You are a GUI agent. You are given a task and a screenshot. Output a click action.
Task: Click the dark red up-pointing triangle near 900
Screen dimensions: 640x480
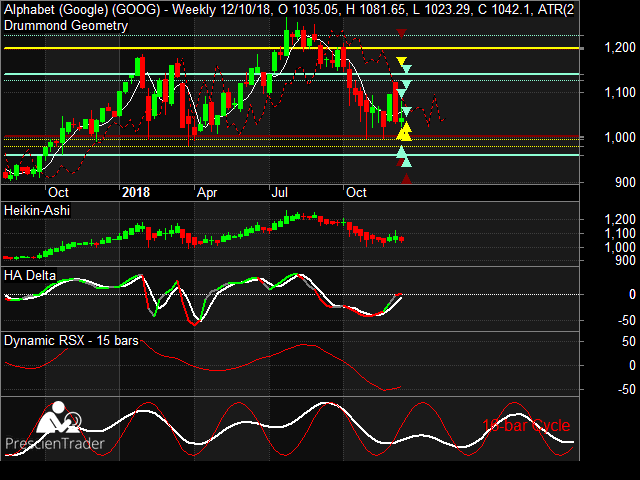click(x=407, y=179)
